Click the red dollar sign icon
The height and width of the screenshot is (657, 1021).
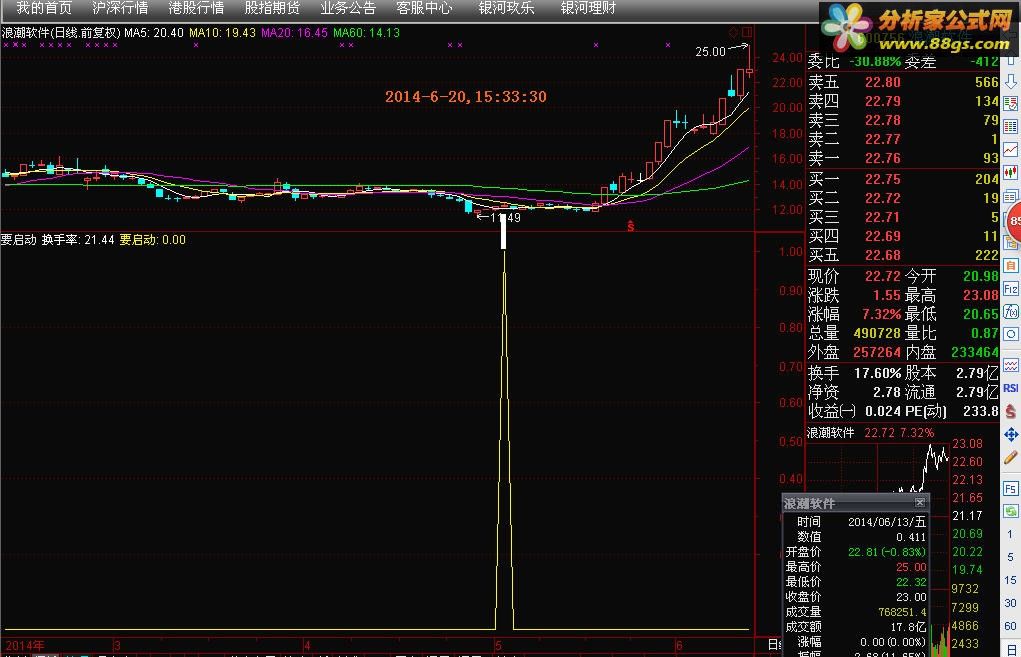[x=1011, y=411]
